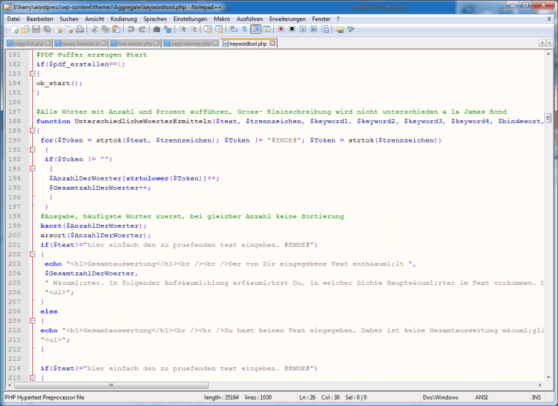
Task: Click the Zoom in toolbar icon
Action: pos(183,30)
